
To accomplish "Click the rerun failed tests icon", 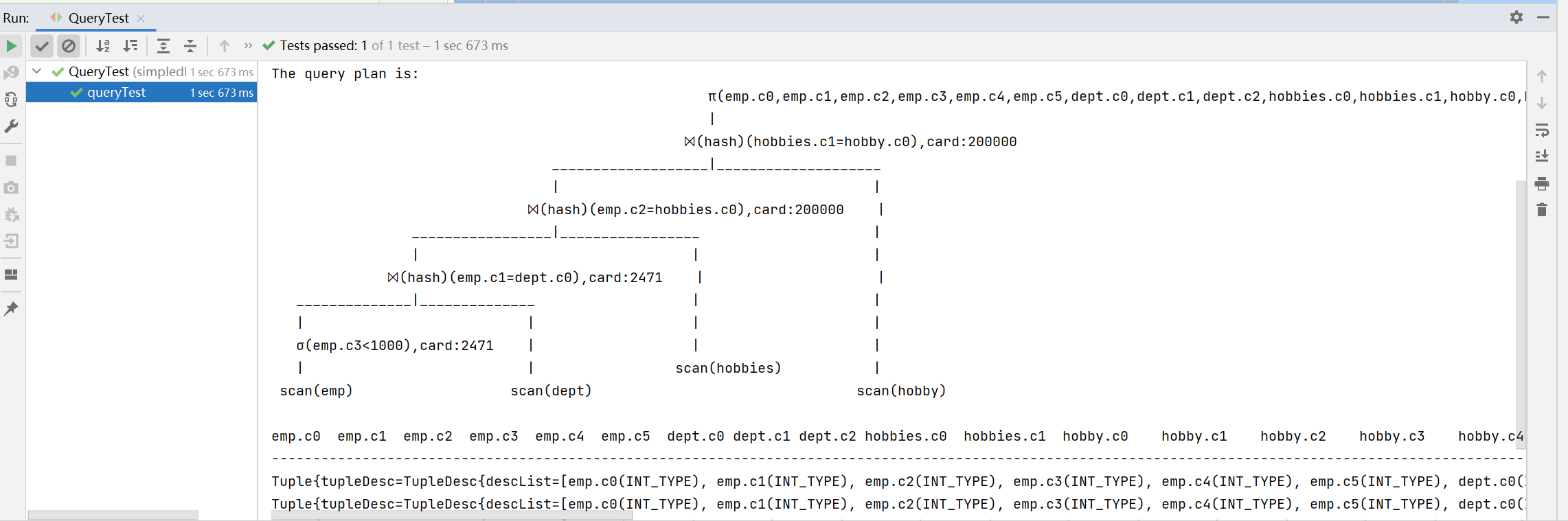I will [11, 72].
